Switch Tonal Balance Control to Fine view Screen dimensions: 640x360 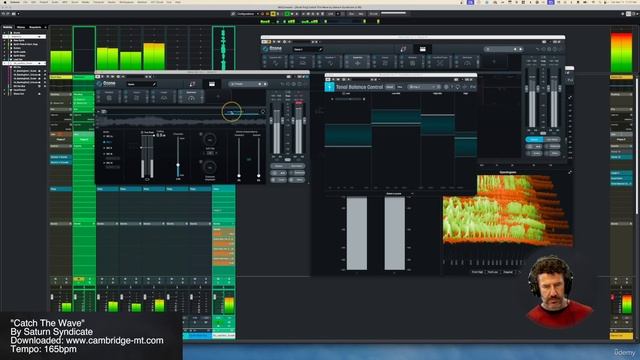click(400, 87)
